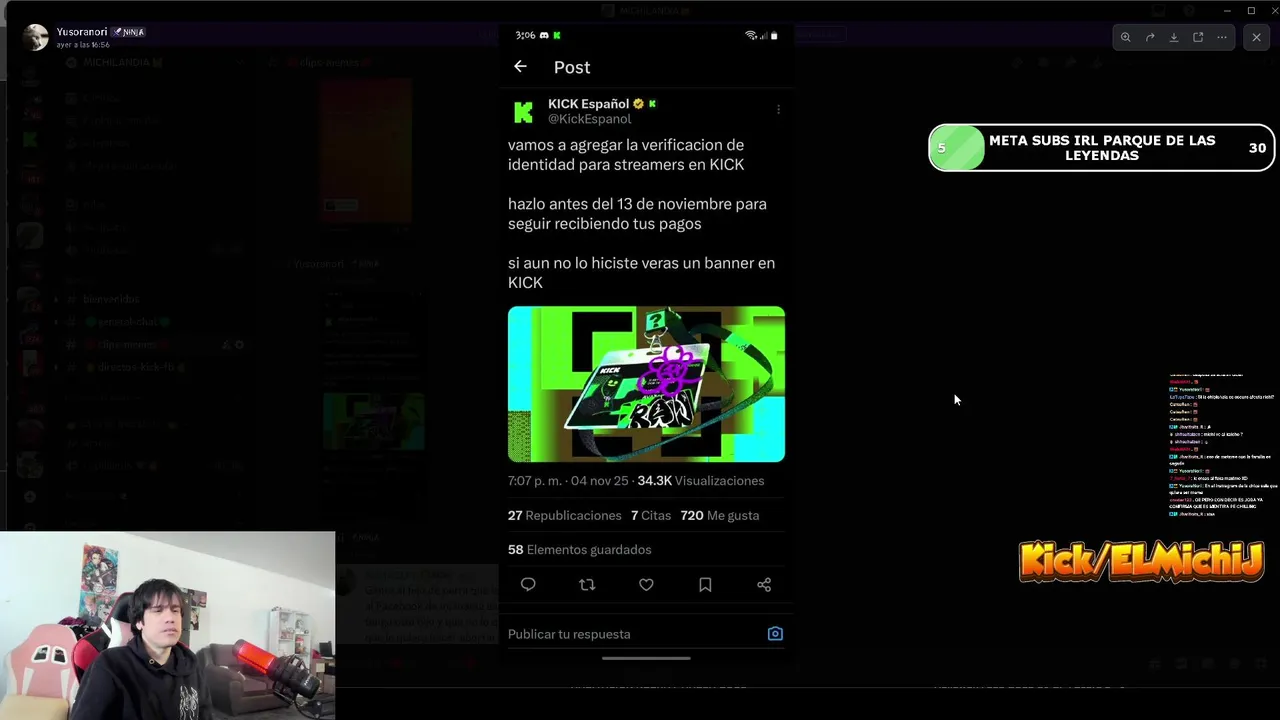View the 720 Me gusta list
This screenshot has width=1280, height=720.
click(719, 515)
